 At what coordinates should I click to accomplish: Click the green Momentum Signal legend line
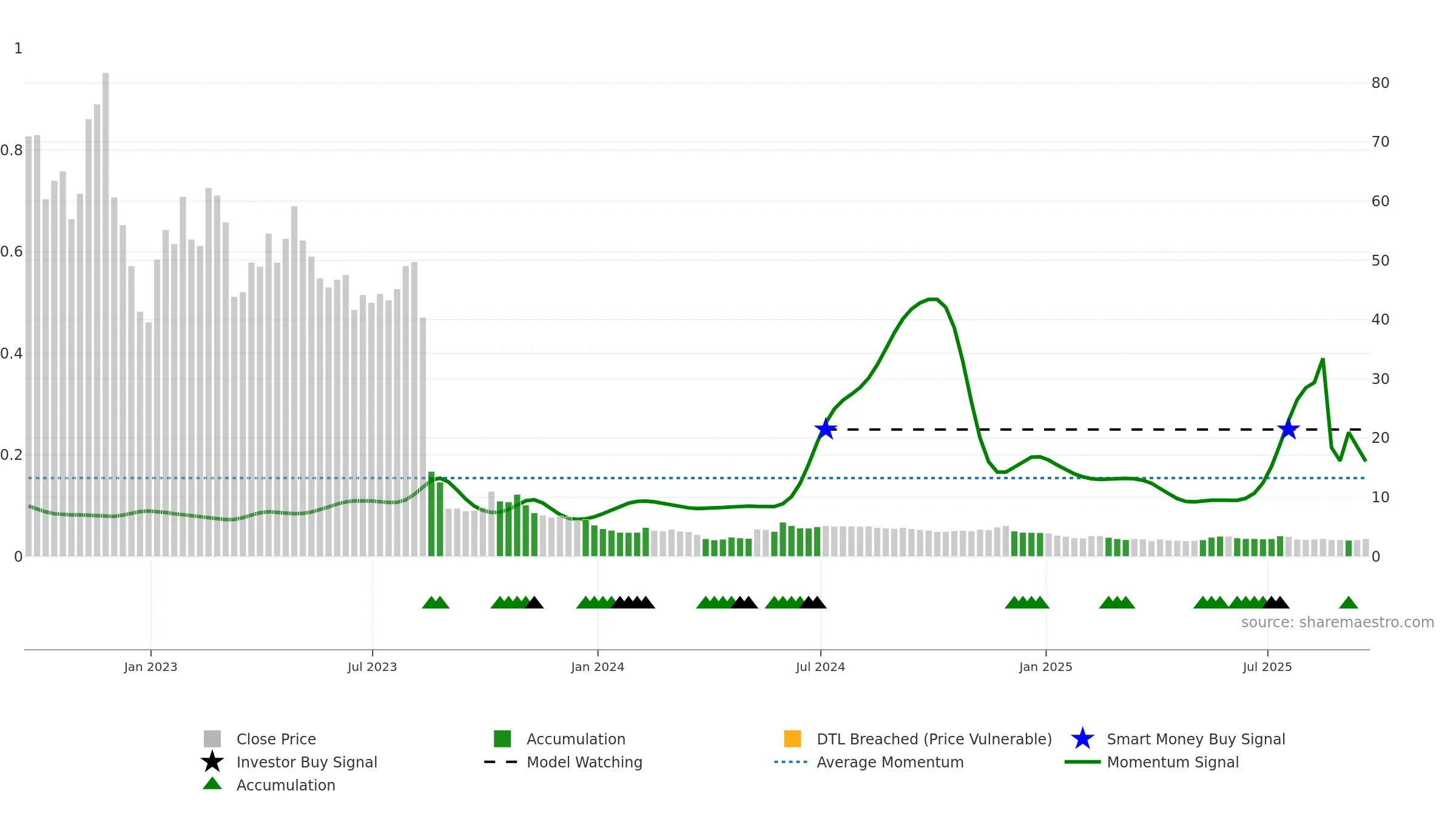(1082, 762)
